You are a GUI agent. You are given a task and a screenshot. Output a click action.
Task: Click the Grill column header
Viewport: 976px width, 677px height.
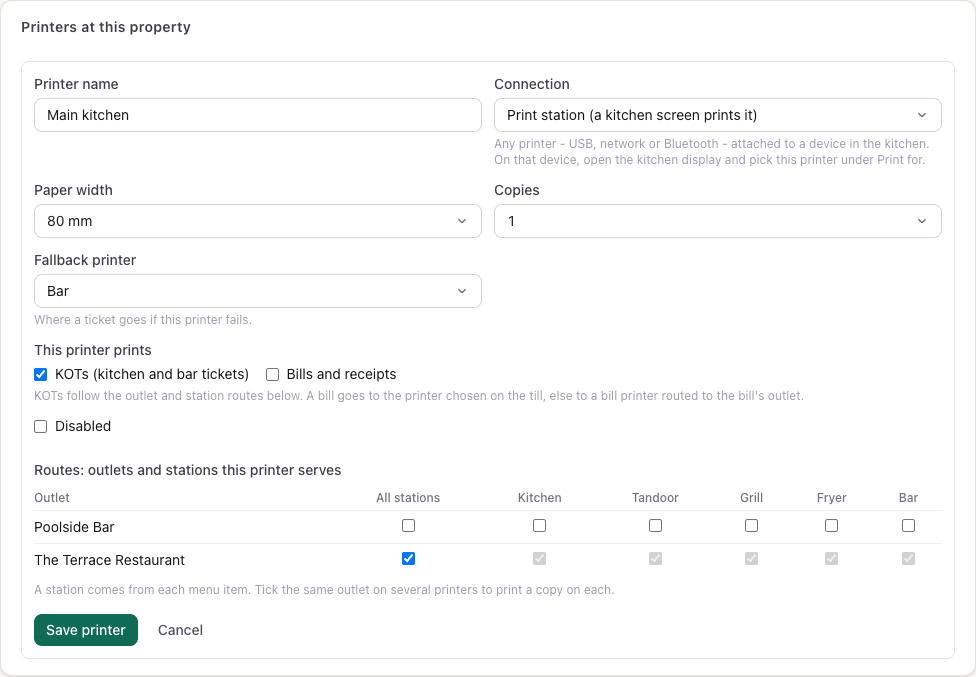(751, 498)
